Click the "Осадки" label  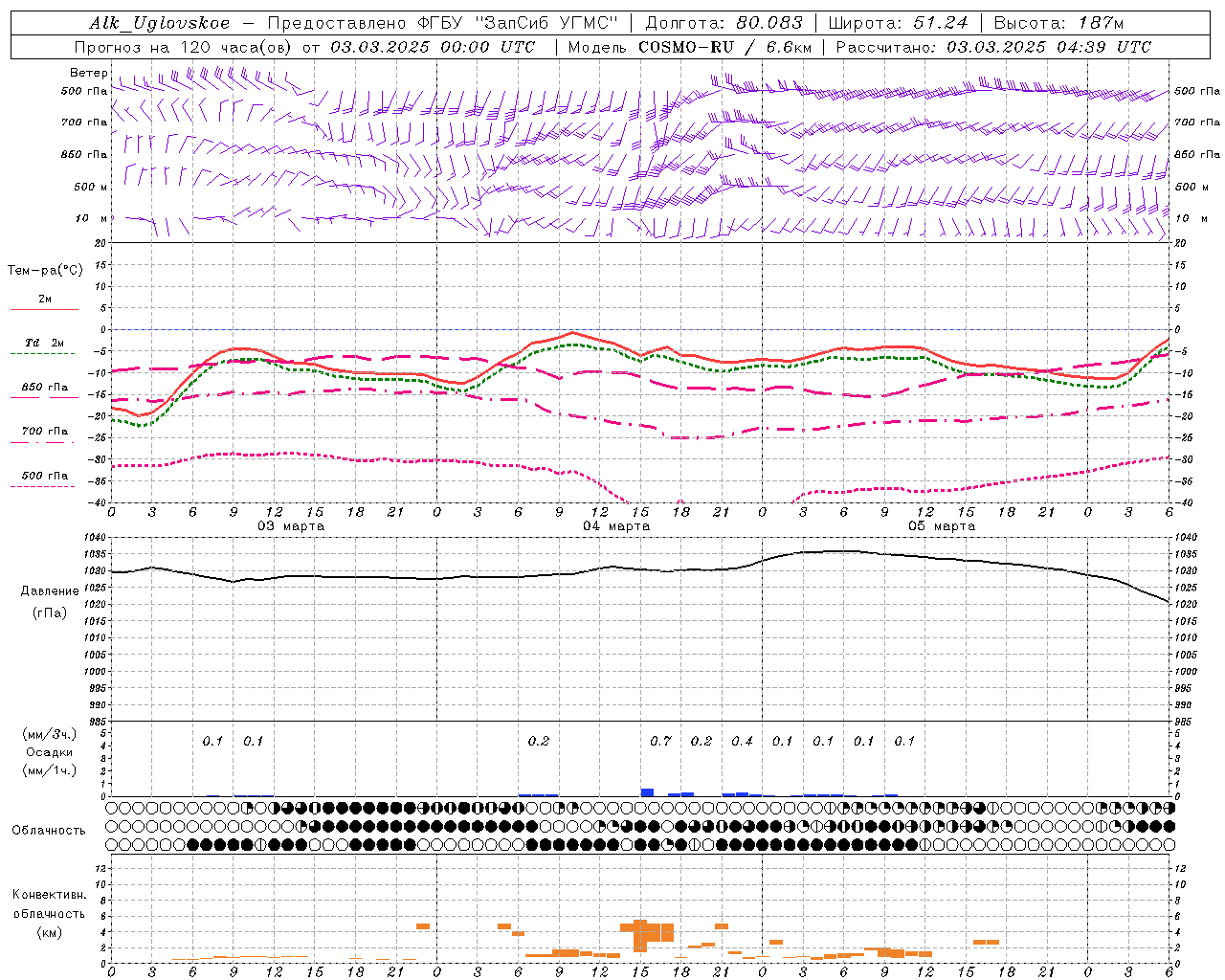coord(50,752)
